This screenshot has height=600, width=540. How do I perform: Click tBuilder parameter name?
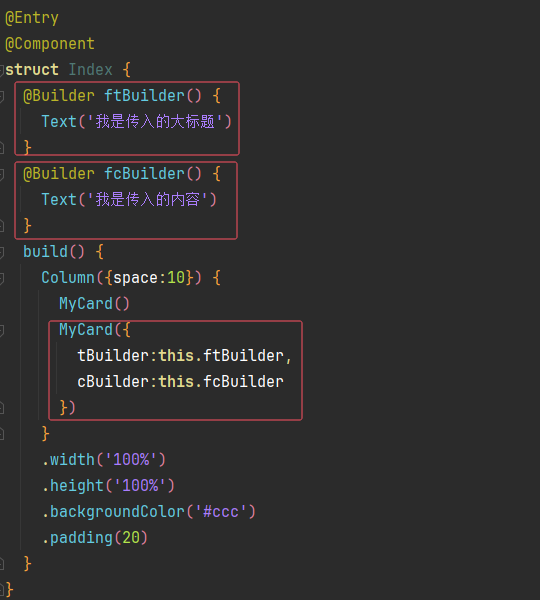[x=113, y=356]
